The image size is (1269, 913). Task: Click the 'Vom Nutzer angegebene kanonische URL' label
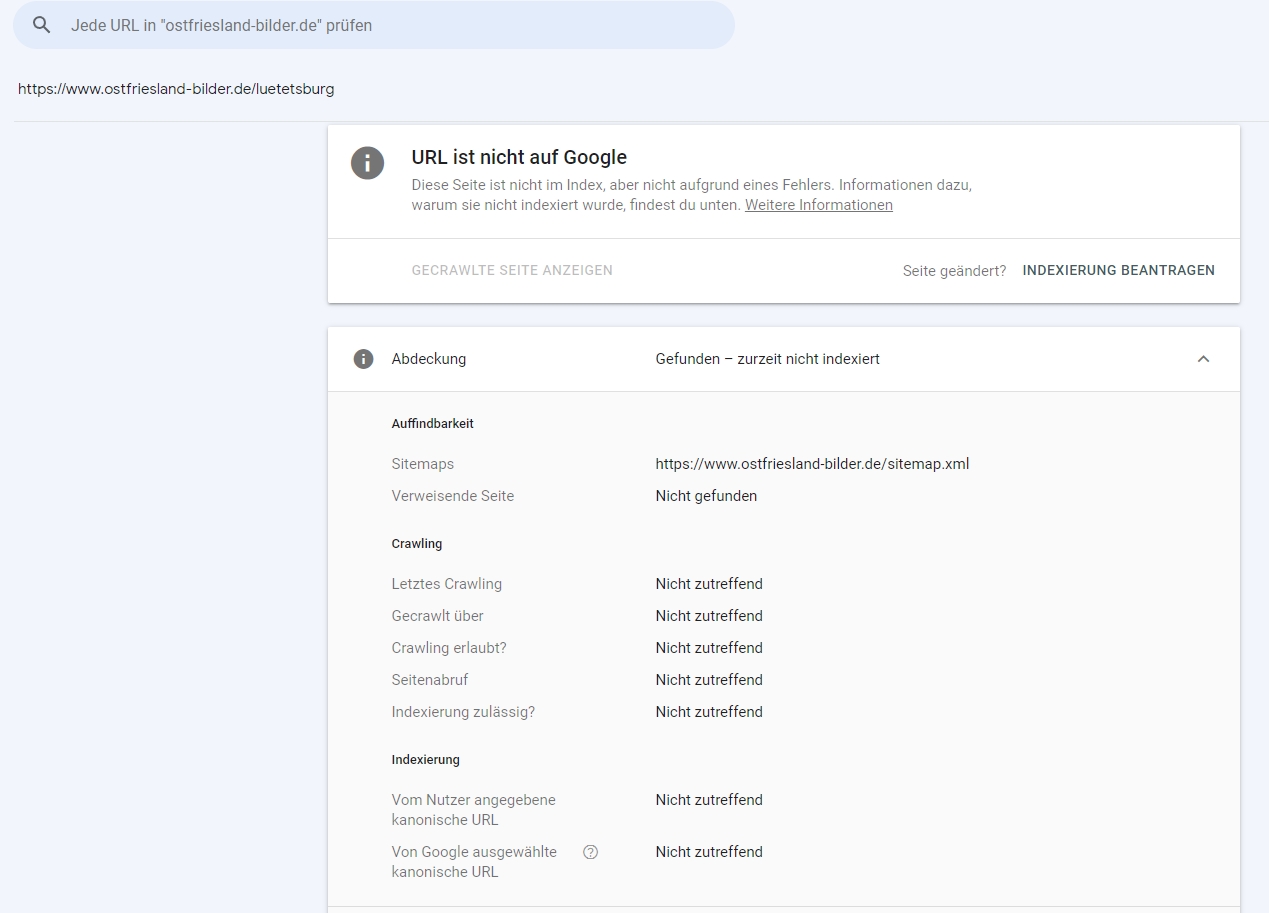click(x=473, y=810)
